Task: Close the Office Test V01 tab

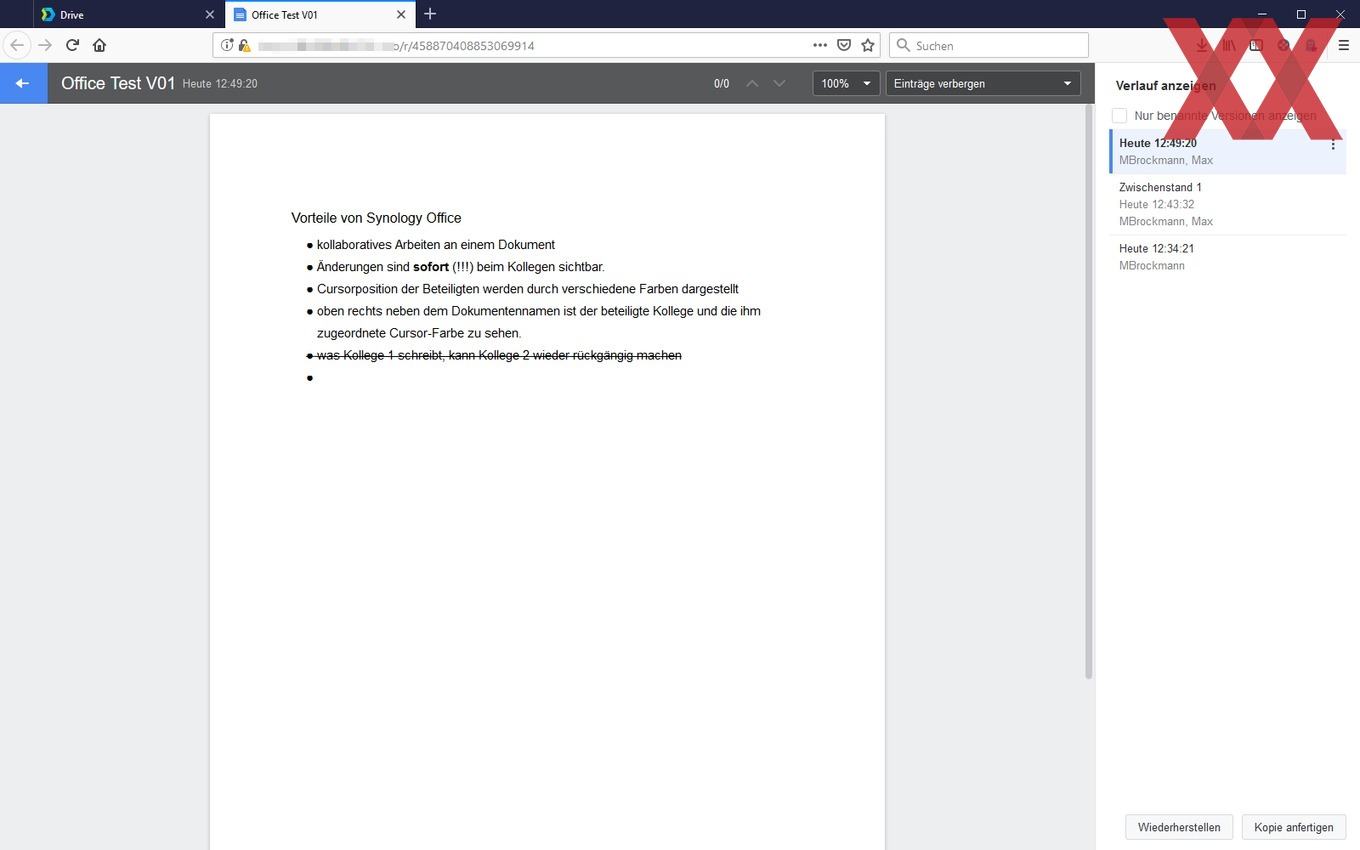Action: pyautogui.click(x=401, y=15)
